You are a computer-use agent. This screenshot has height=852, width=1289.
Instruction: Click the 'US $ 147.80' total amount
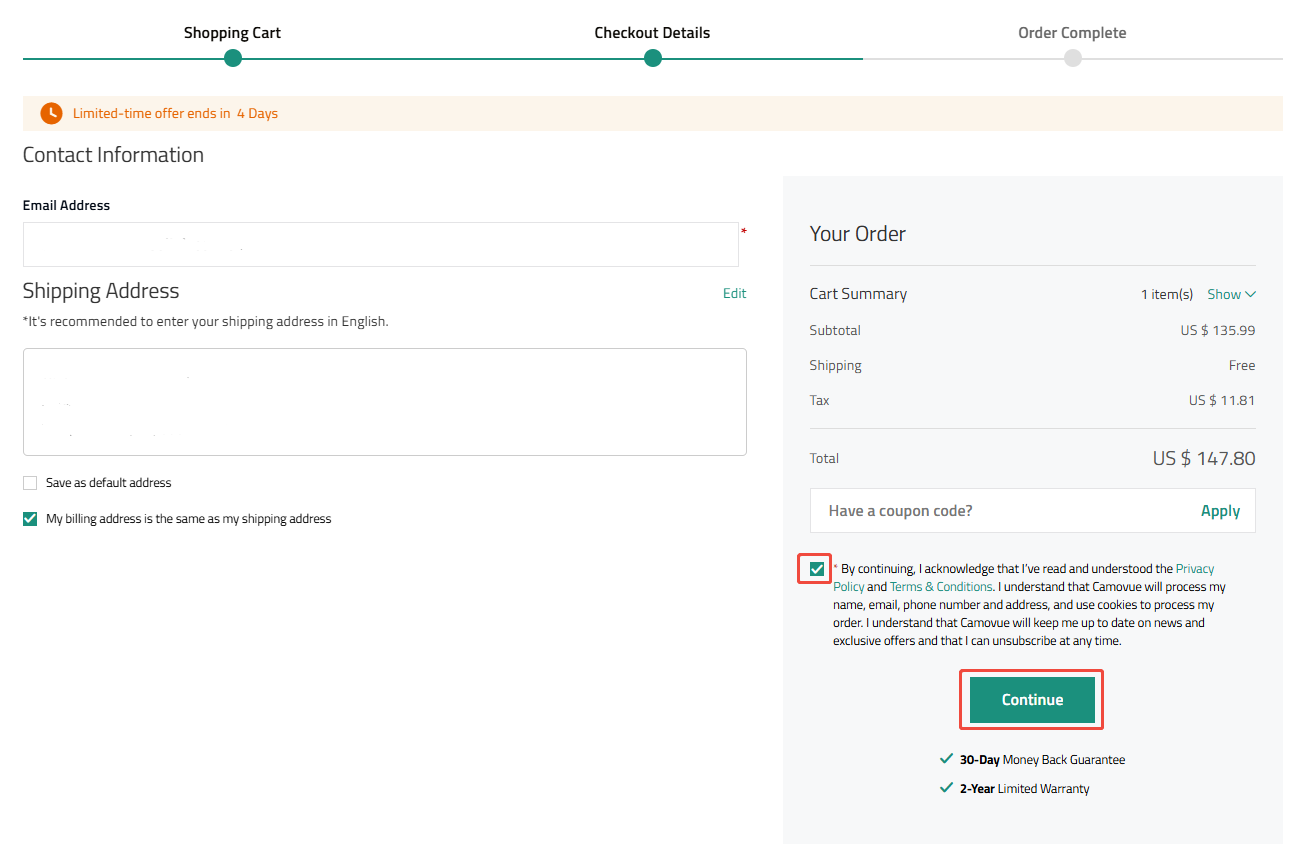coord(1204,459)
